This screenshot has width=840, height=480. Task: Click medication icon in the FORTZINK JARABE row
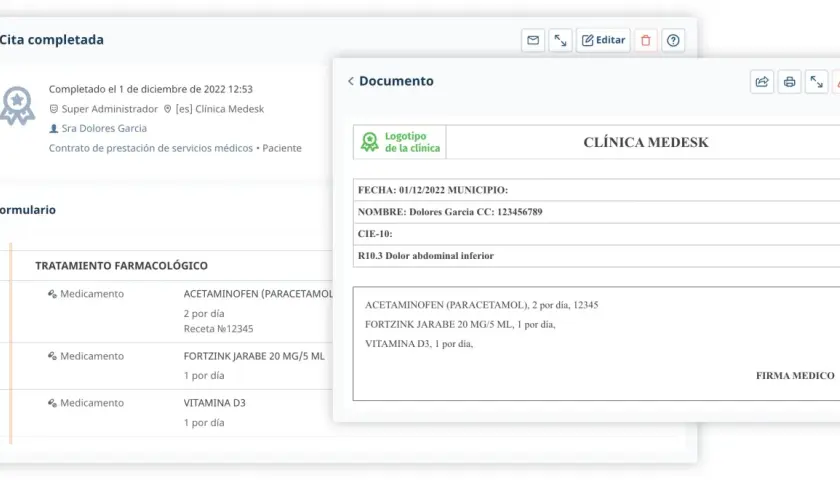coord(52,356)
